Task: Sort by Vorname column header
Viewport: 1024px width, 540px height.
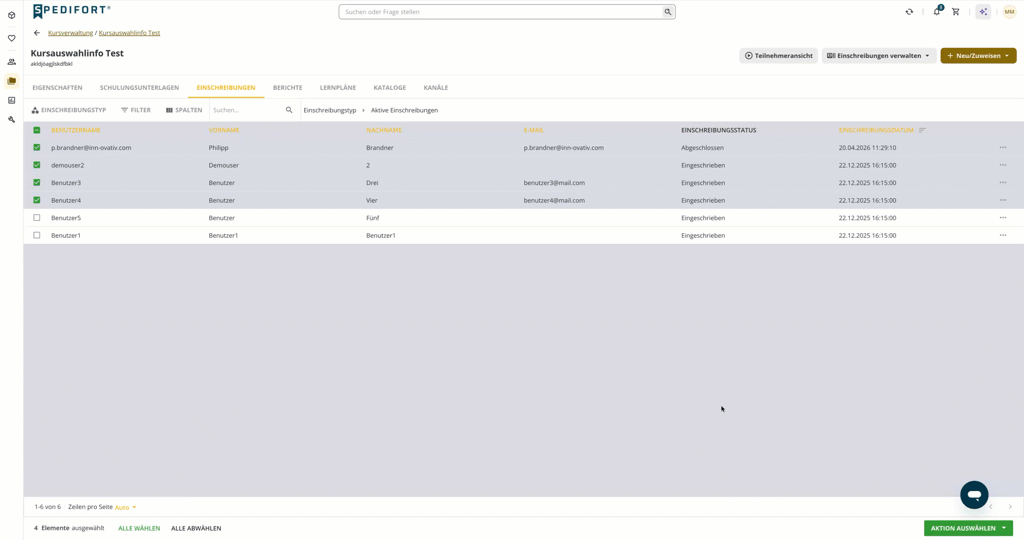Action: click(224, 130)
